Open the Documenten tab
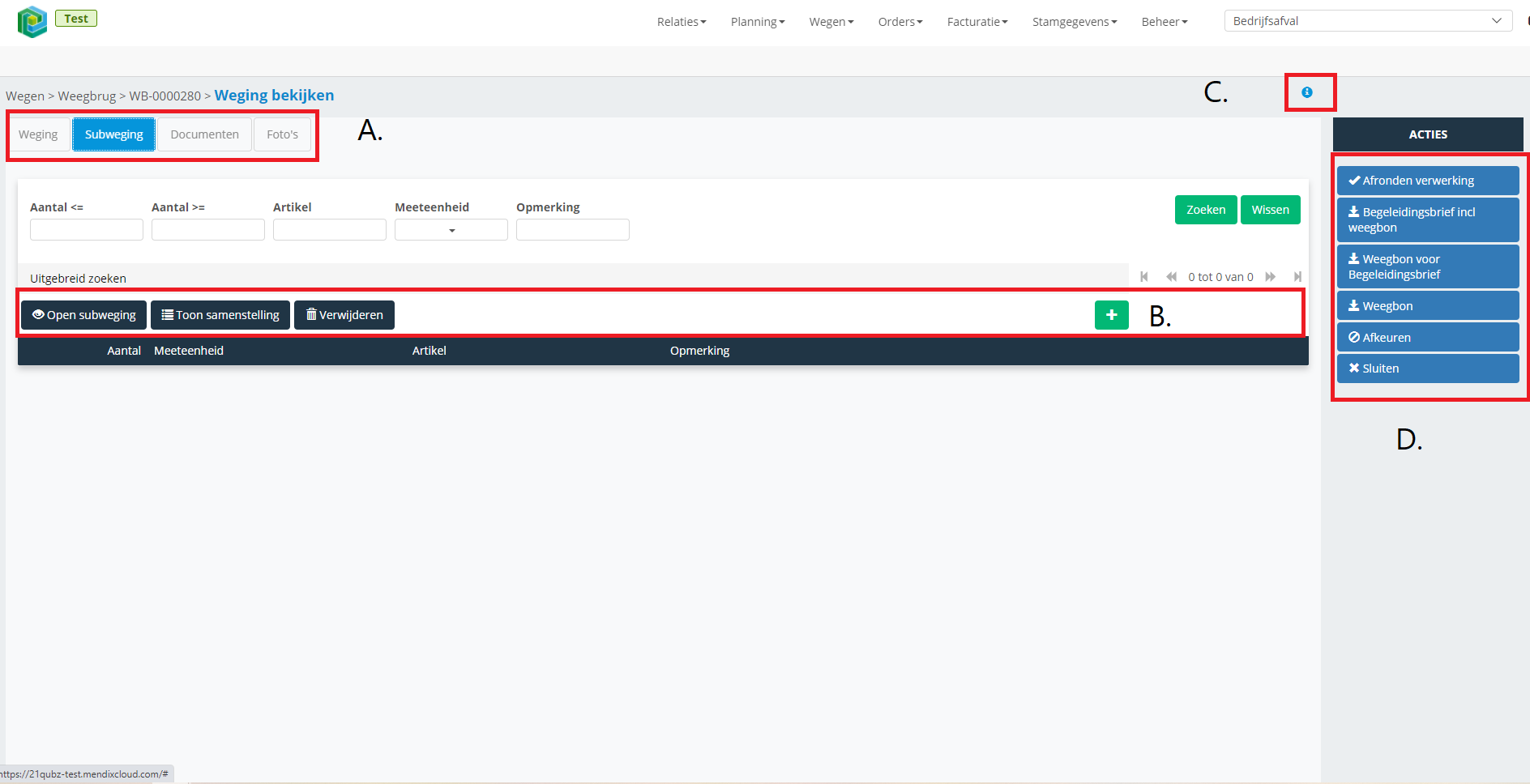 204,134
